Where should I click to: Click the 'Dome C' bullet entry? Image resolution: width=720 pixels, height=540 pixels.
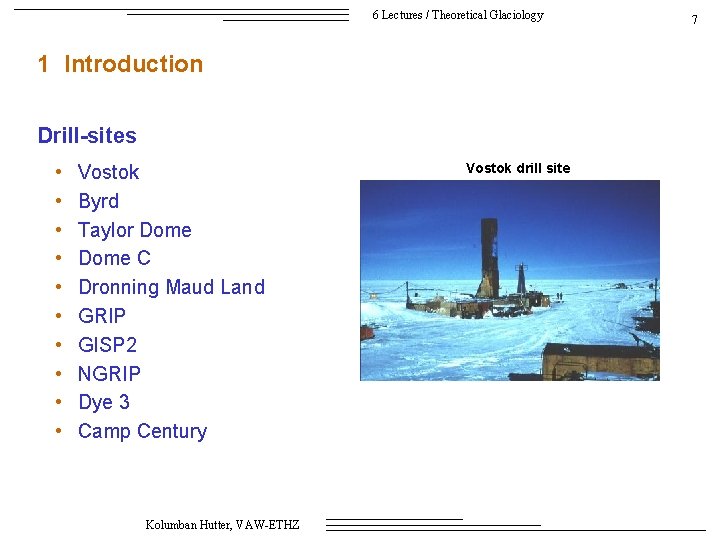[x=114, y=258]
